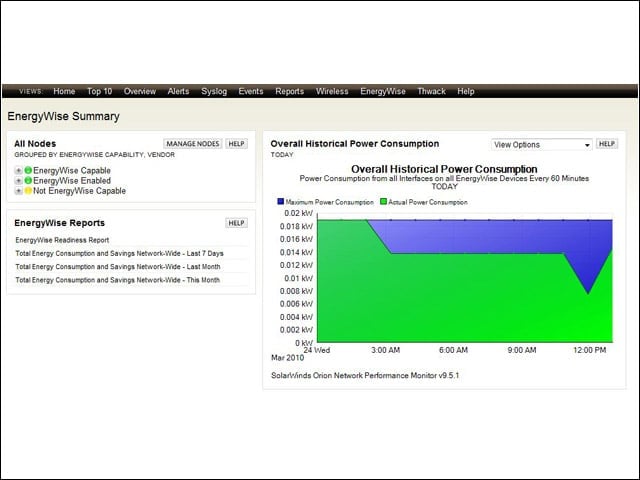The width and height of the screenshot is (640, 480).
Task: Open Help in the views bar
Action: click(x=466, y=91)
